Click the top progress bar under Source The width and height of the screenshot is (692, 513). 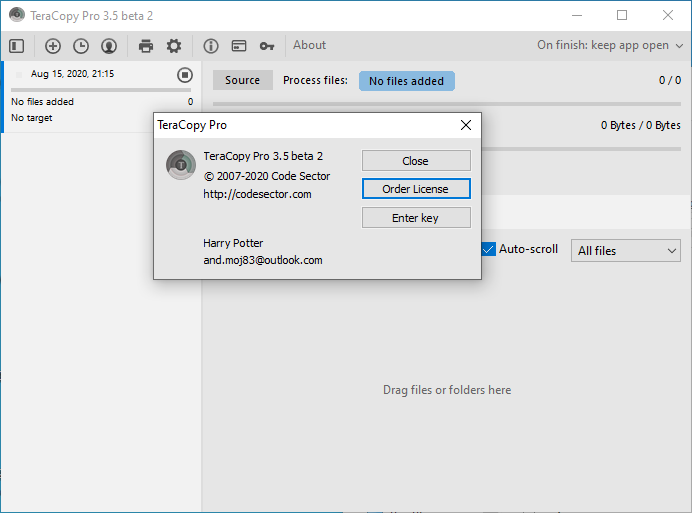pos(447,104)
